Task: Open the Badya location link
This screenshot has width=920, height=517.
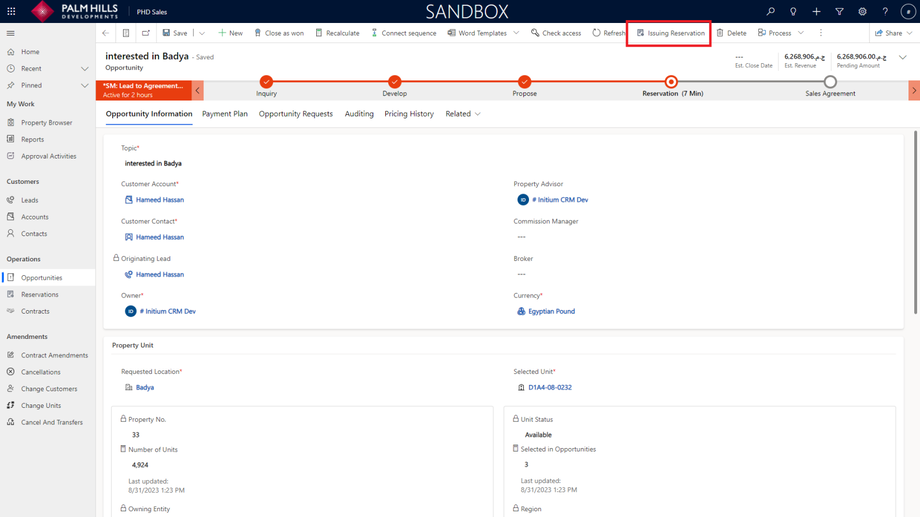Action: (x=145, y=387)
